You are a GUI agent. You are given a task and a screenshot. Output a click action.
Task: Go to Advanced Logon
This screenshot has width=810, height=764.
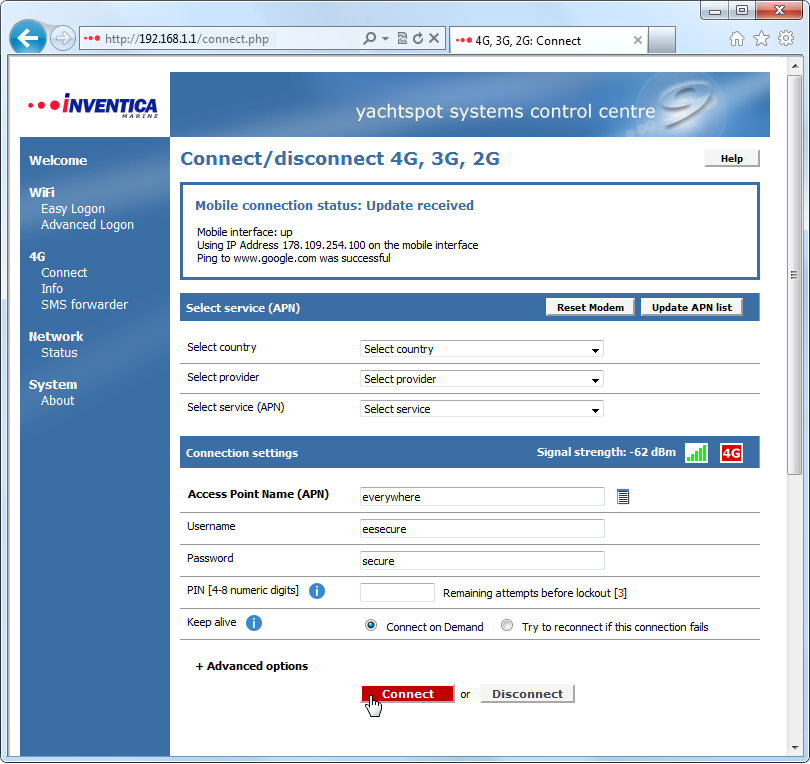87,225
